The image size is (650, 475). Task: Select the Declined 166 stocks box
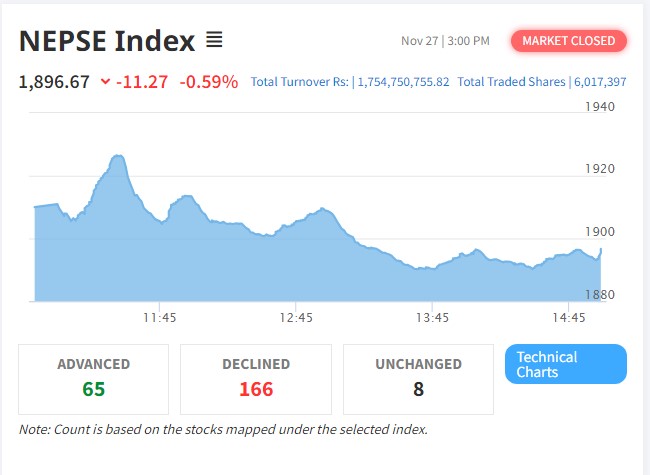[256, 379]
